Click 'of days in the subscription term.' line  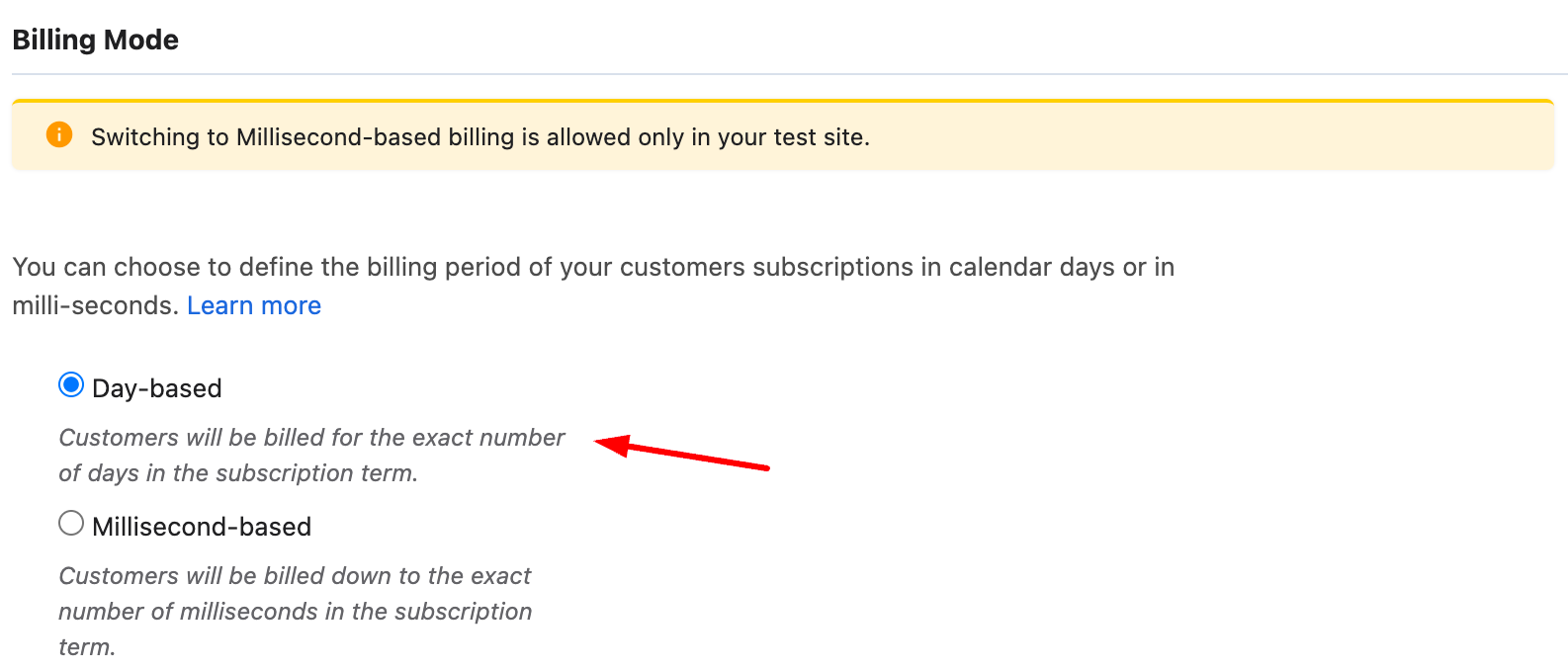click(x=238, y=473)
